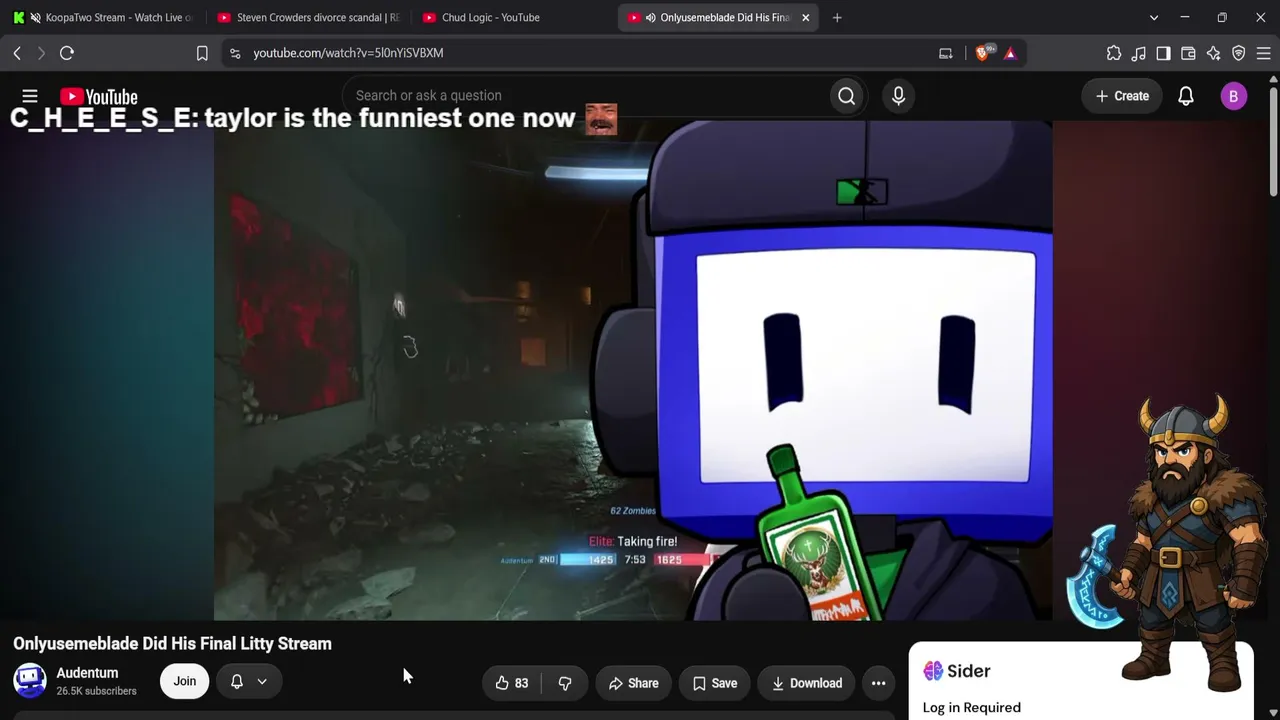Image resolution: width=1280 pixels, height=720 pixels.
Task: Go to YouTube home via logo
Action: coord(98,96)
